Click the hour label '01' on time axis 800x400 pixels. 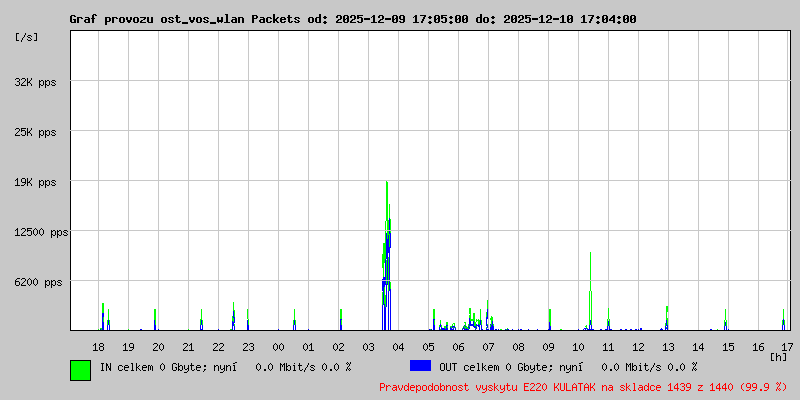308,347
